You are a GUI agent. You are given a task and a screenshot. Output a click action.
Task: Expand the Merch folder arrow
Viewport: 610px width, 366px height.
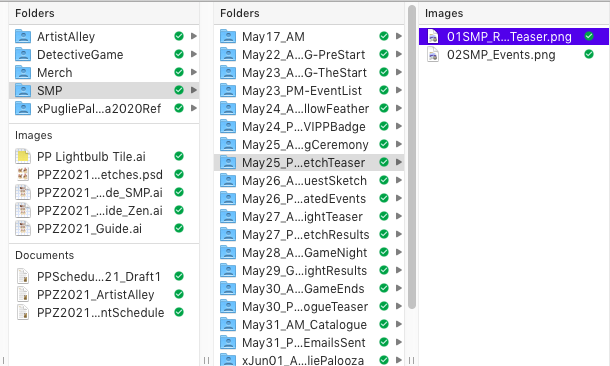pyautogui.click(x=194, y=72)
